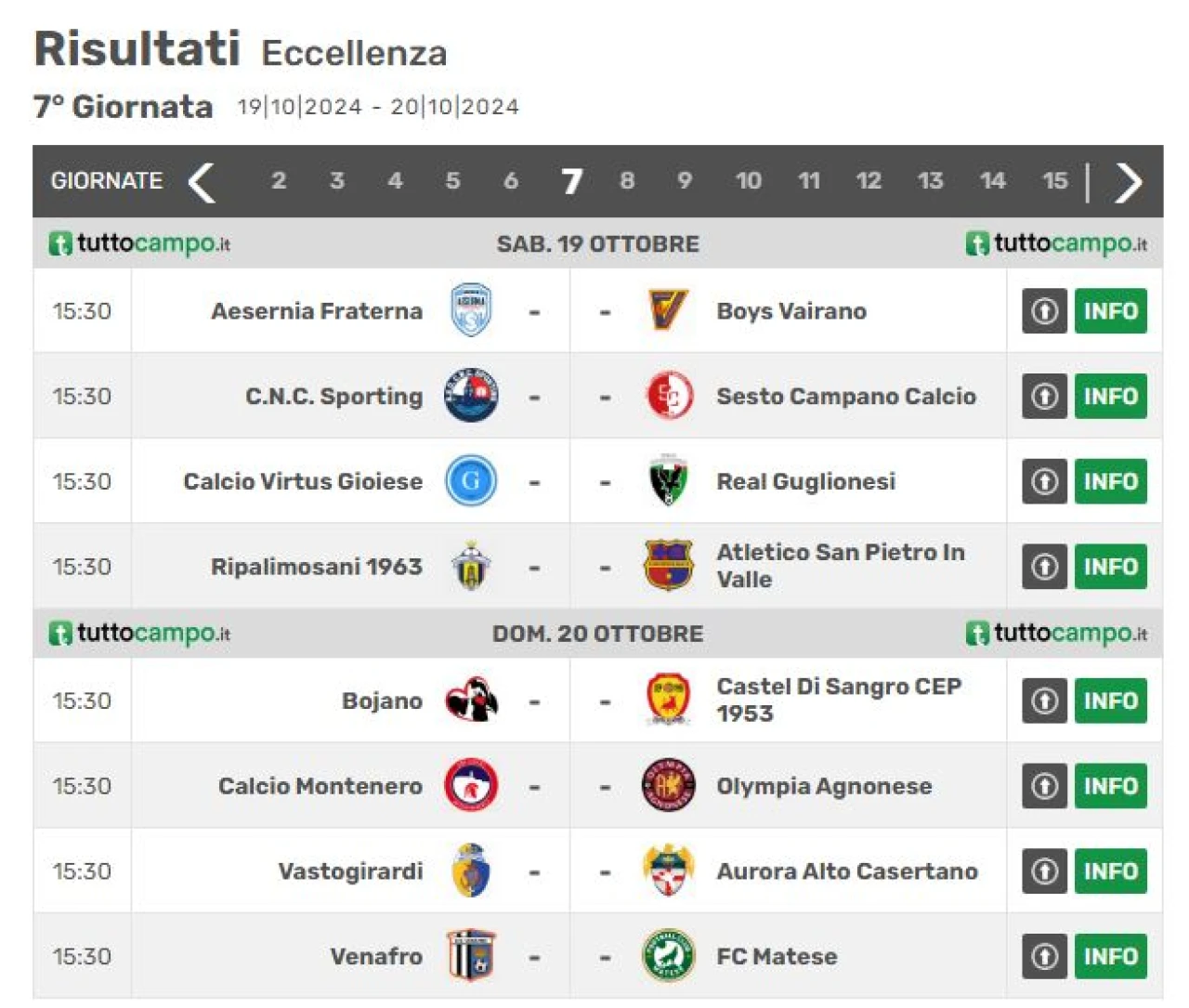Switch to giornata 8

click(627, 180)
